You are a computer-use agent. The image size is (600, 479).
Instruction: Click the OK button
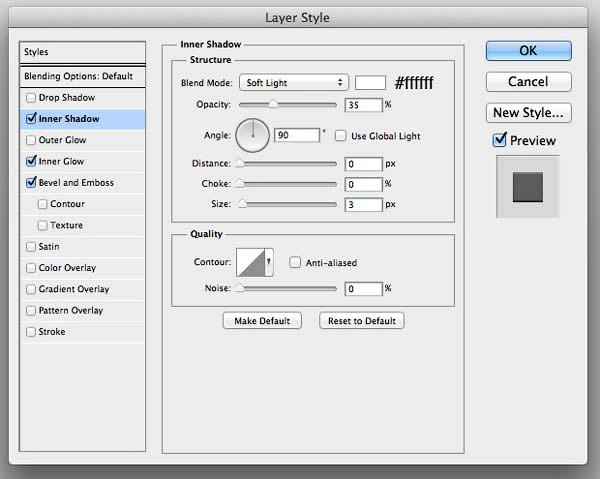[x=528, y=51]
